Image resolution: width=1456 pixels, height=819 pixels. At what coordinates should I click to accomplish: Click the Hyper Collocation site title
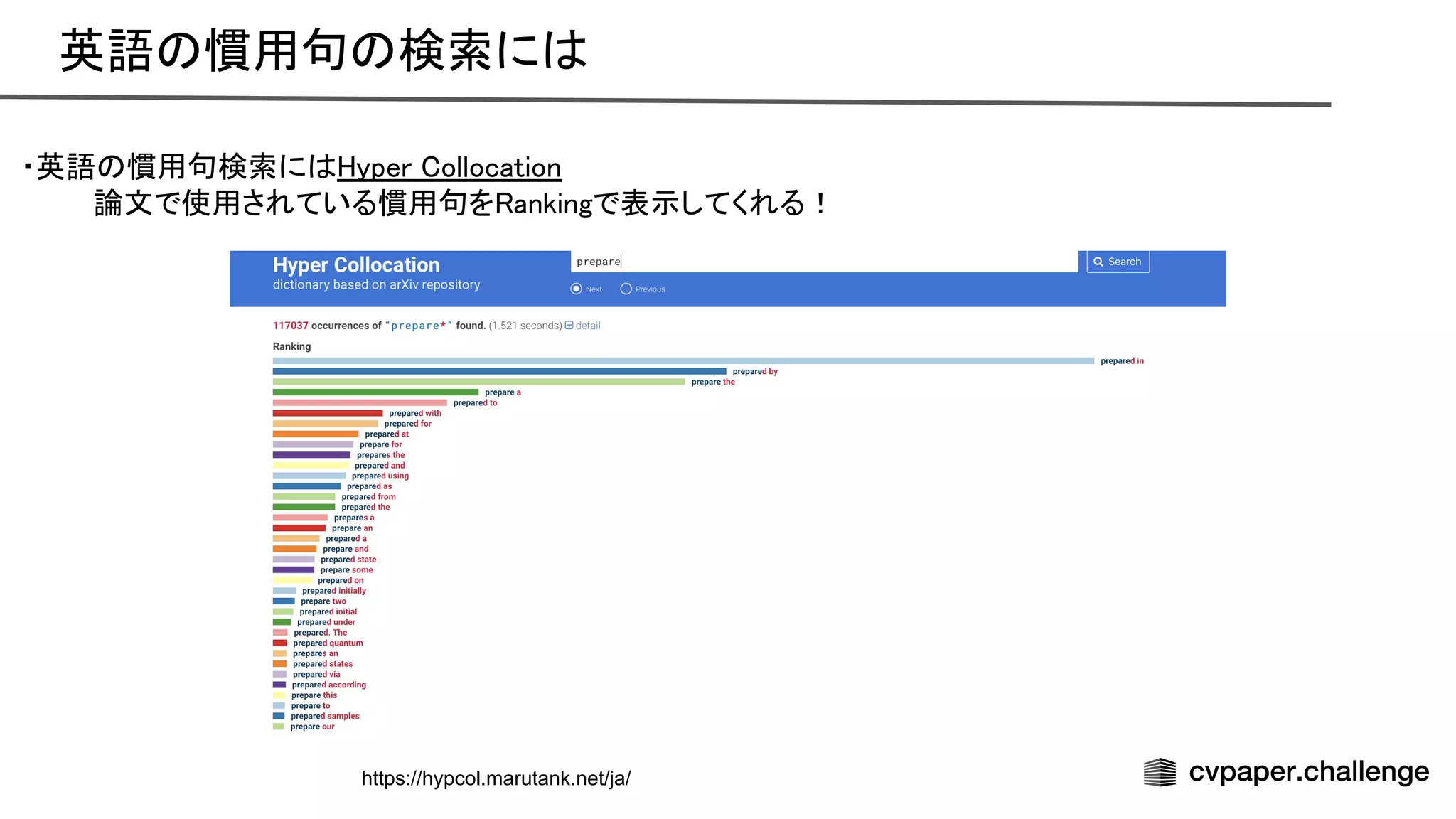tap(356, 265)
